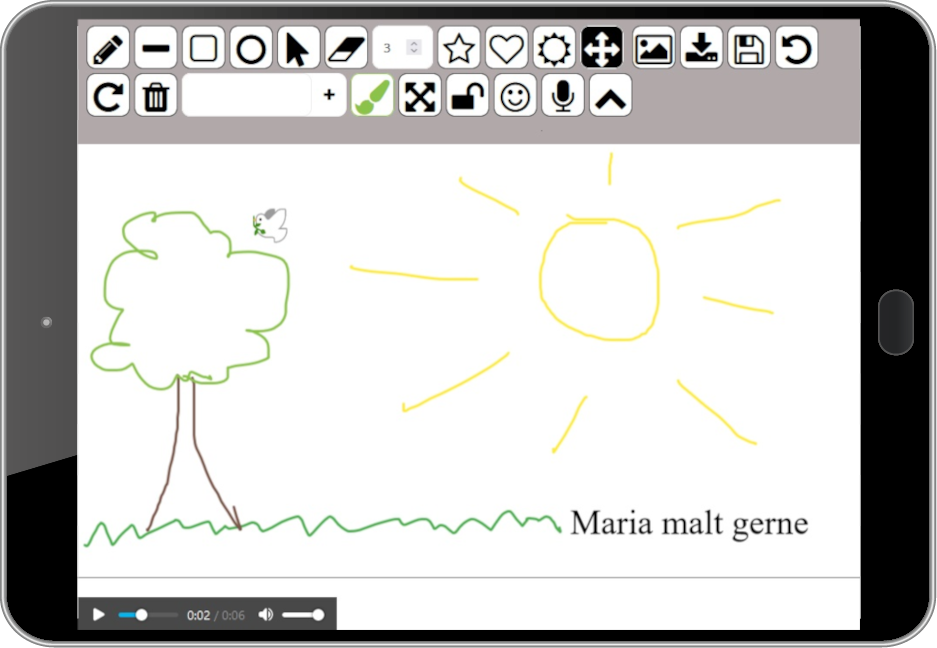Play the audio recording

coord(99,615)
